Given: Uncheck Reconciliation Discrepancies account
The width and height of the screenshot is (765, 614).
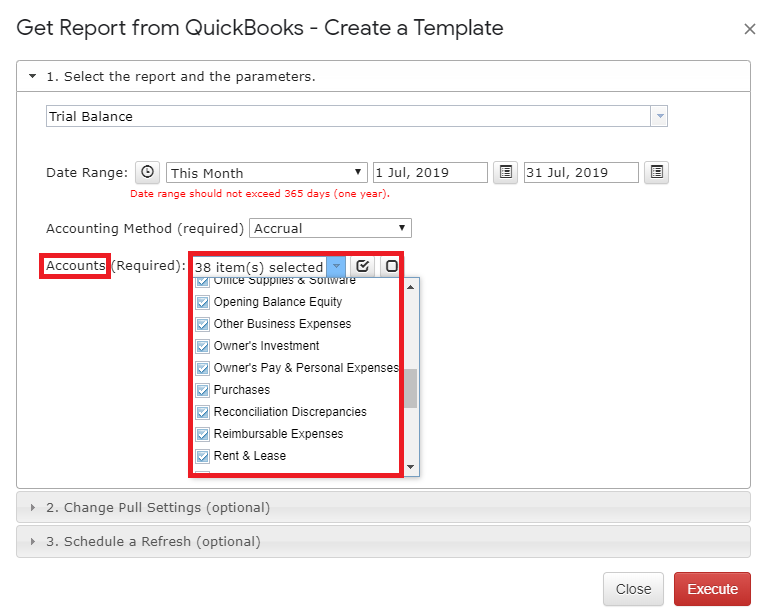Looking at the screenshot, I should coord(203,412).
